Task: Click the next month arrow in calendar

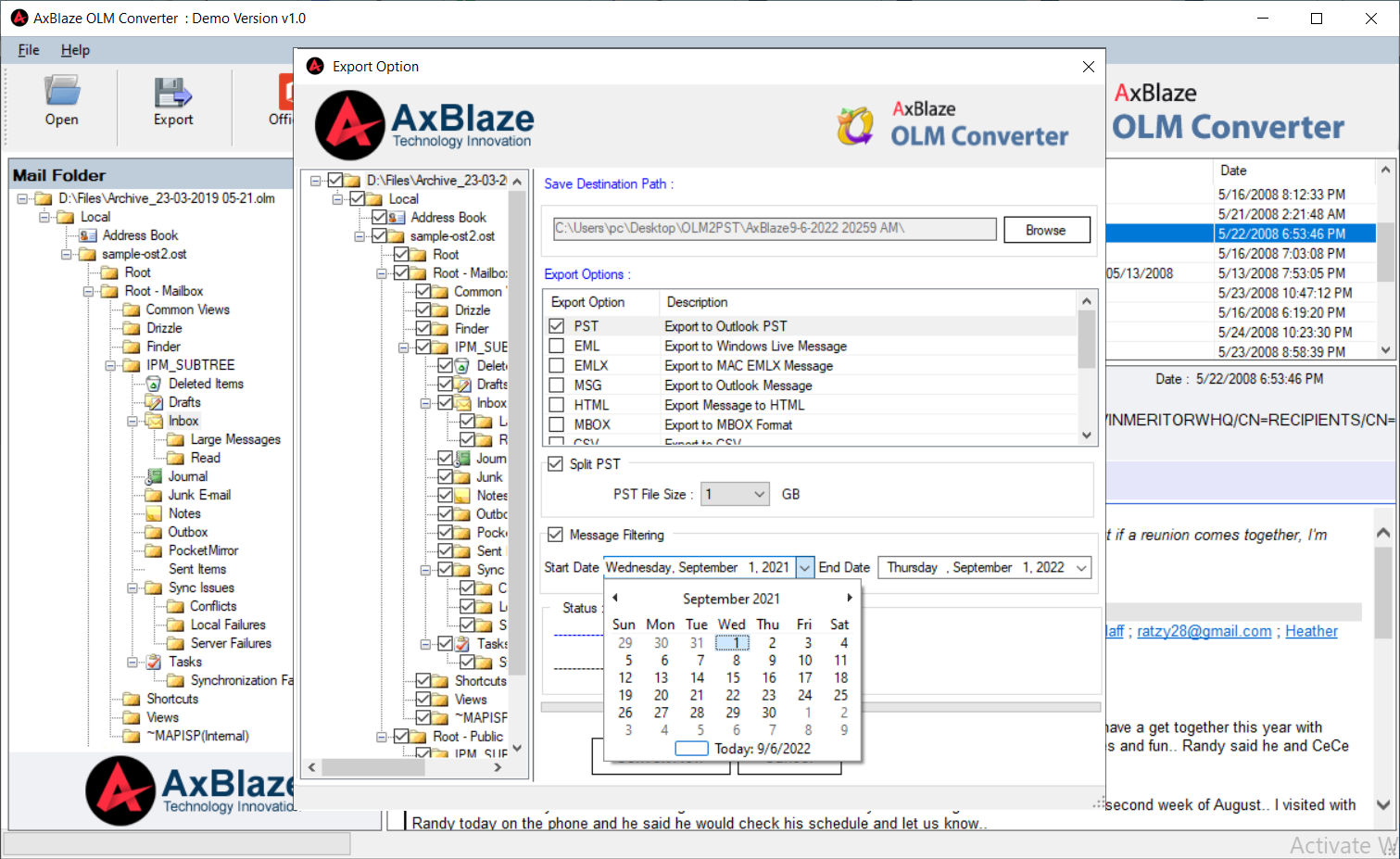Action: tap(849, 598)
